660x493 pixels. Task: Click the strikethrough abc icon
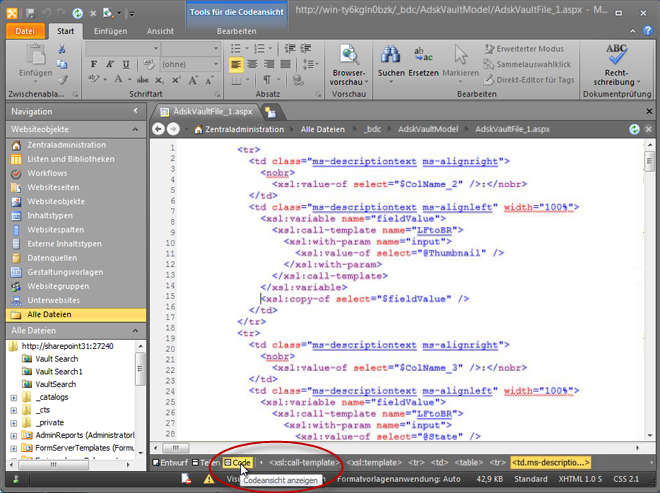pyautogui.click(x=143, y=80)
